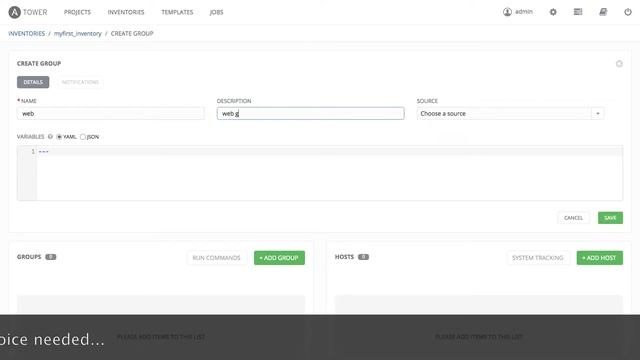The image size is (640, 360).
Task: Open the admin user profile icon
Action: [507, 12]
